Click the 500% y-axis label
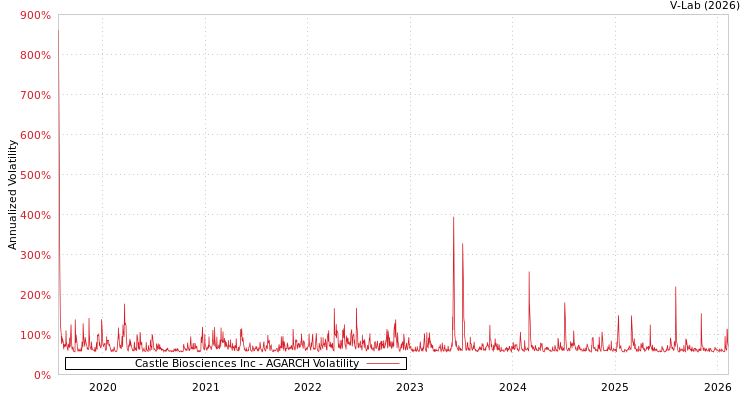Image resolution: width=750 pixels, height=400 pixels. click(x=35, y=175)
